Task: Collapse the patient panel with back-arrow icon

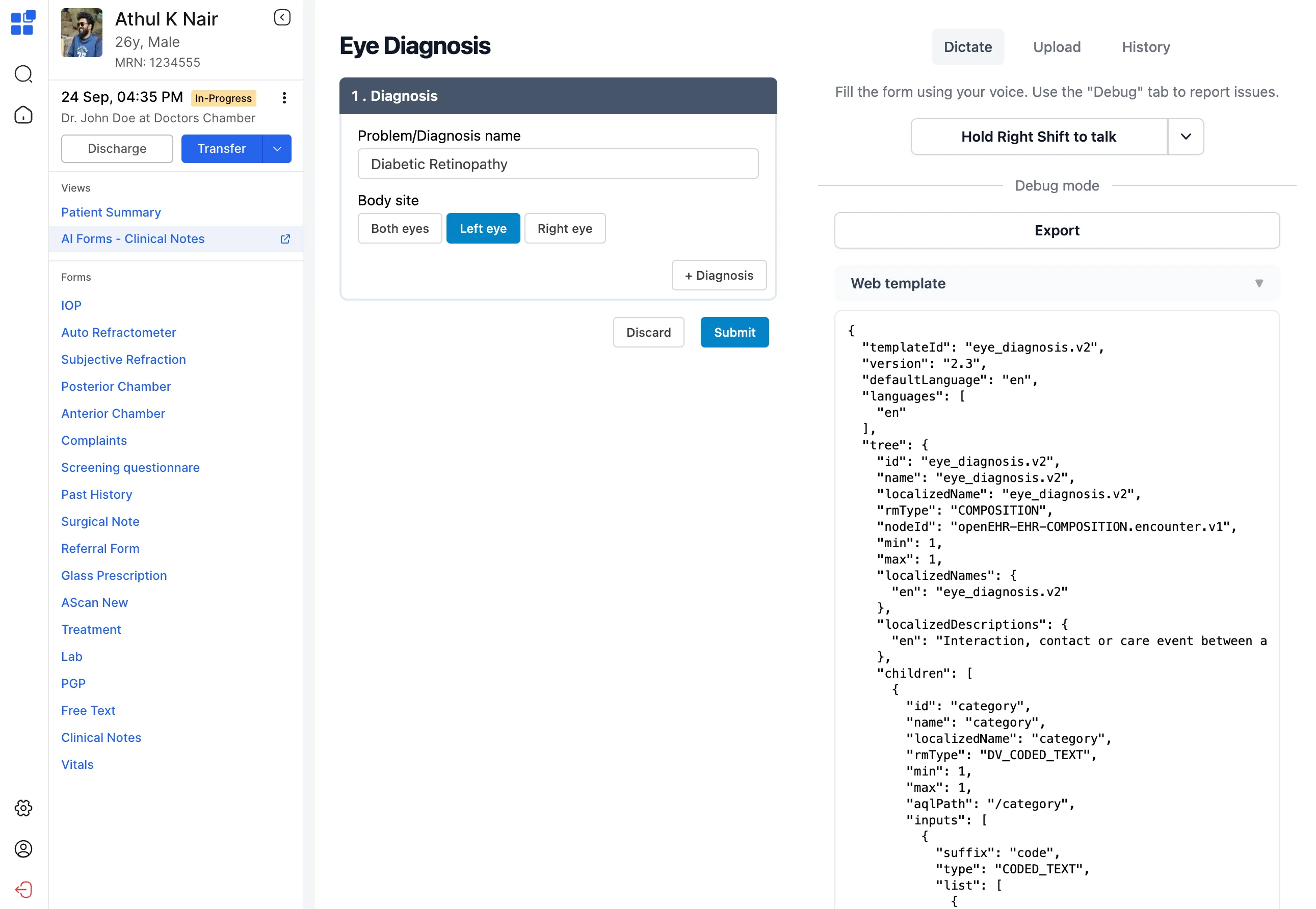Action: click(x=281, y=17)
